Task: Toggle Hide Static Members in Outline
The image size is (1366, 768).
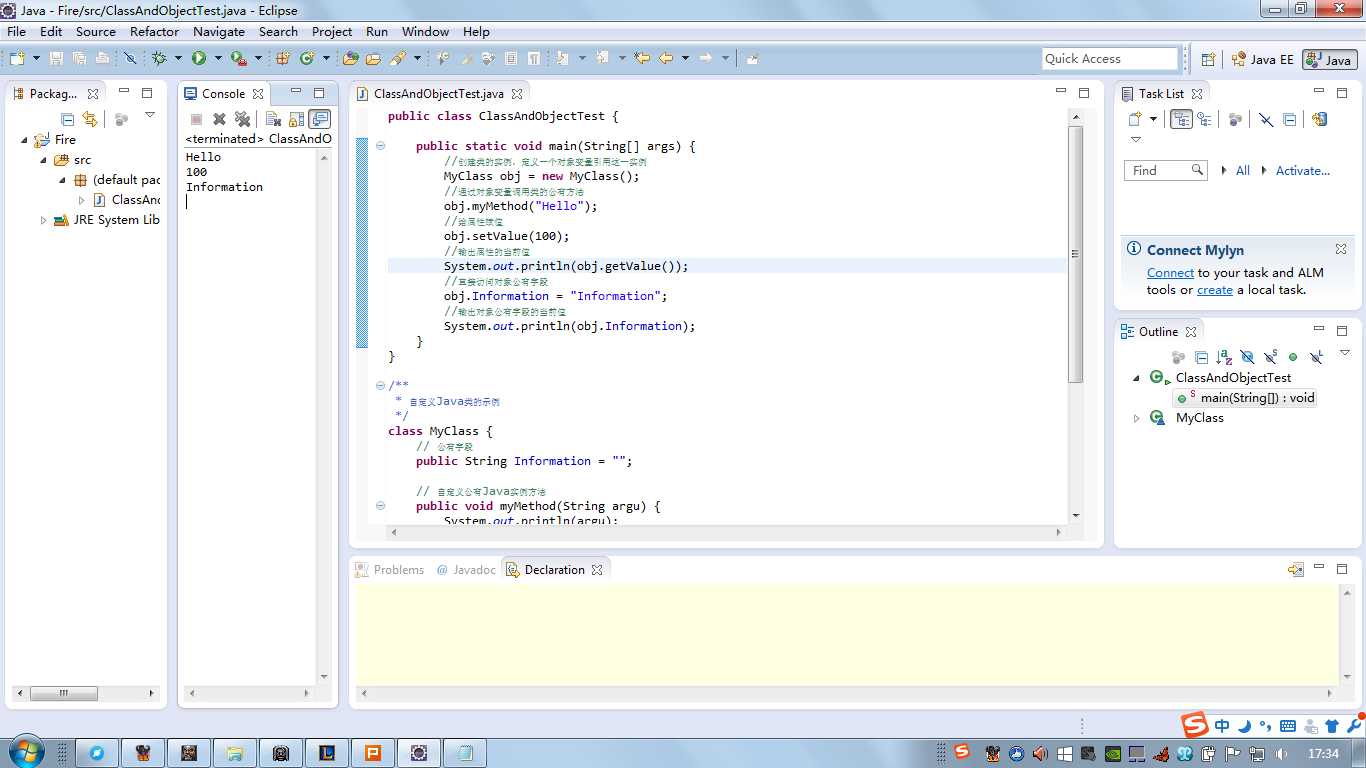Action: pyautogui.click(x=1270, y=357)
